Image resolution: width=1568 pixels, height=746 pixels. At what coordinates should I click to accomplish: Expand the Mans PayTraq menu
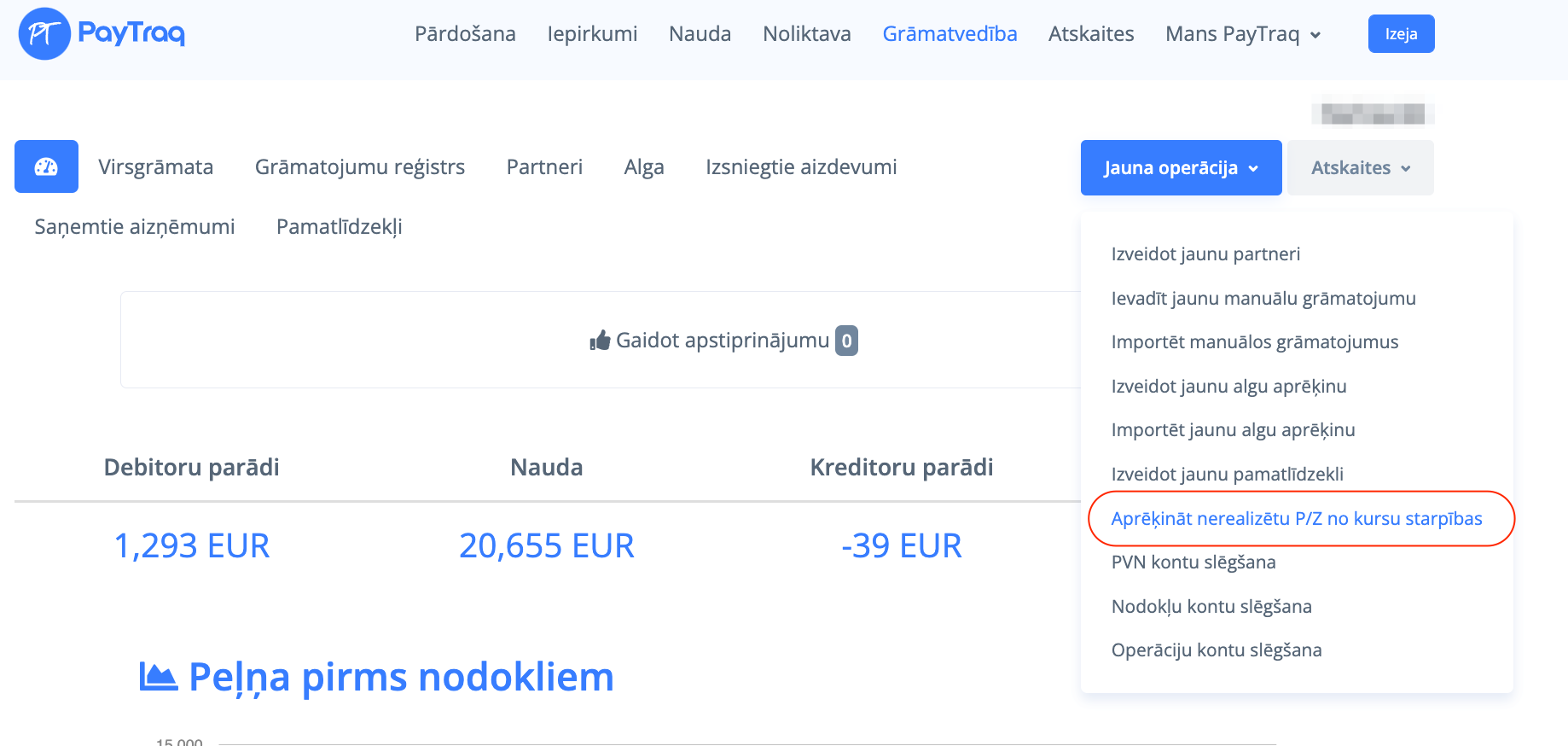[x=1242, y=34]
